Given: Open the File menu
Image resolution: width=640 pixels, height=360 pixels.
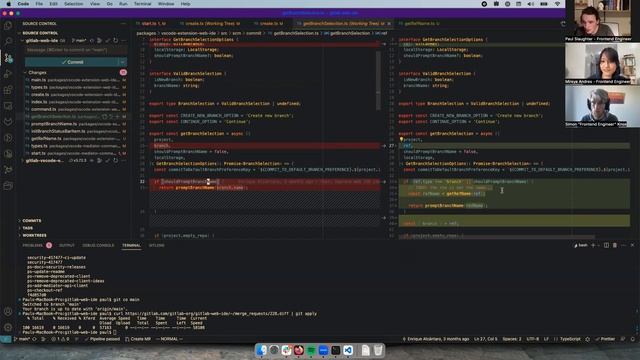Looking at the screenshot, I should click(x=39, y=4).
